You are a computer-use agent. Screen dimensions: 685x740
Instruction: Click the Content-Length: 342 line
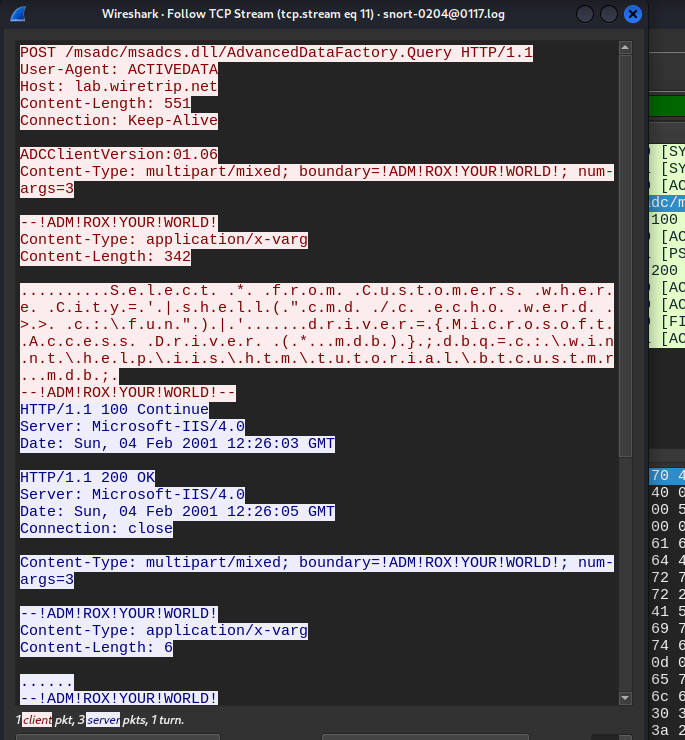coord(105,256)
